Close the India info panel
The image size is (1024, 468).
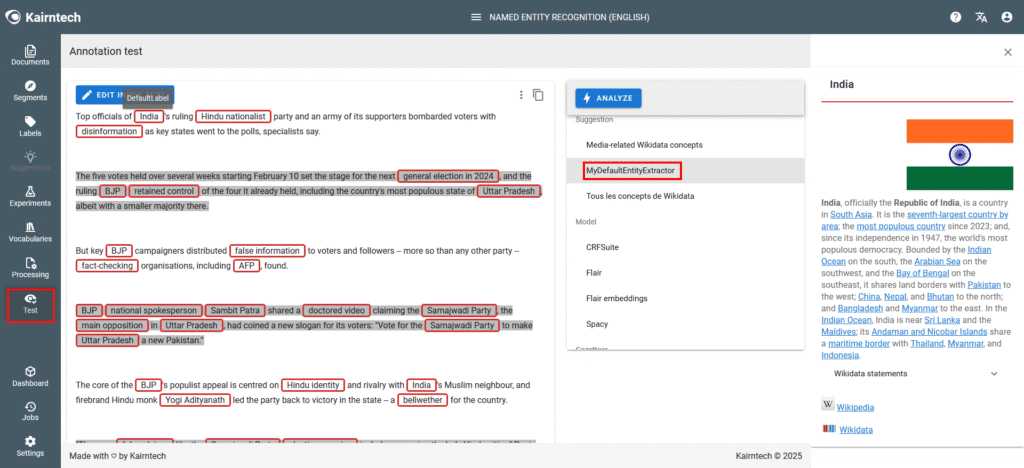point(1007,52)
